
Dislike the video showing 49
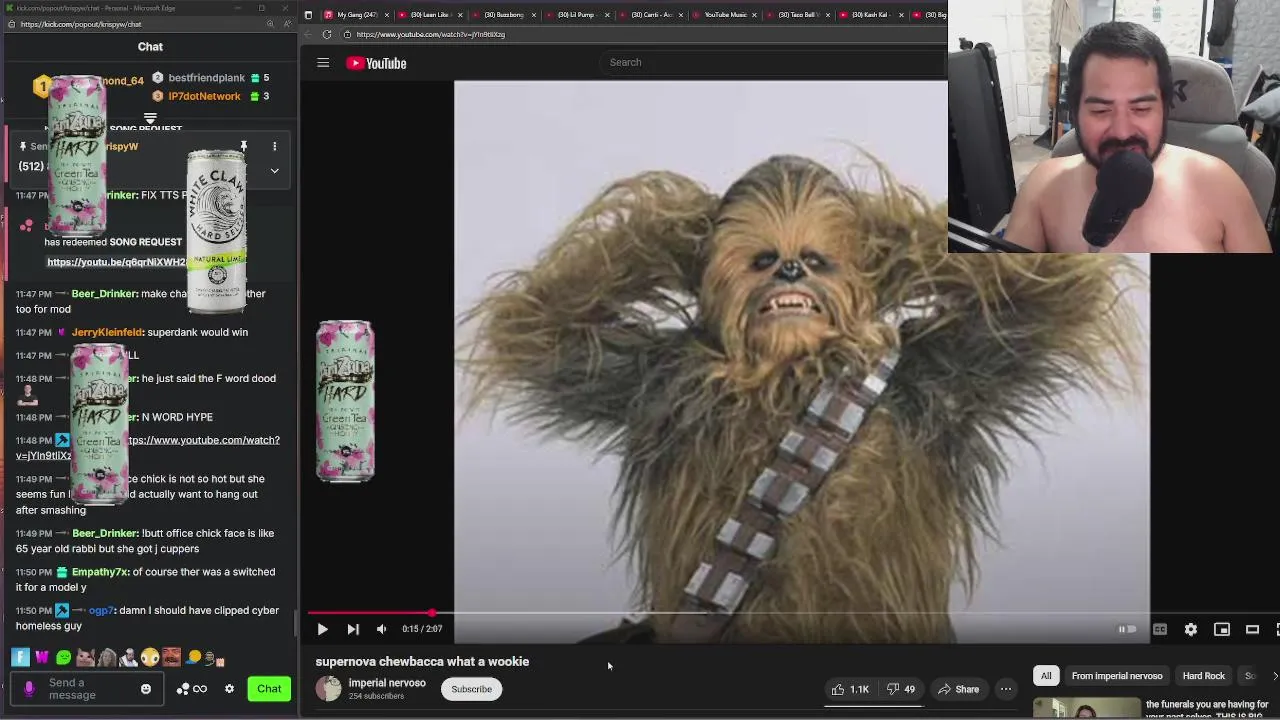coord(901,689)
